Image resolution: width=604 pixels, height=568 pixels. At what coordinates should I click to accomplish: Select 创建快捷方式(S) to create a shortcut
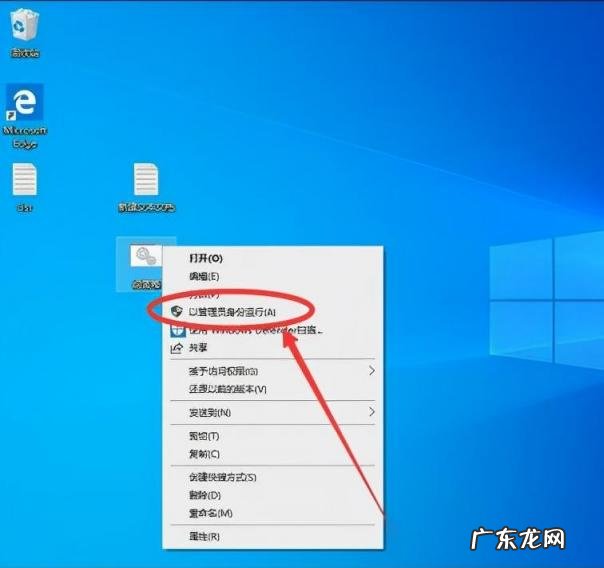click(x=222, y=477)
